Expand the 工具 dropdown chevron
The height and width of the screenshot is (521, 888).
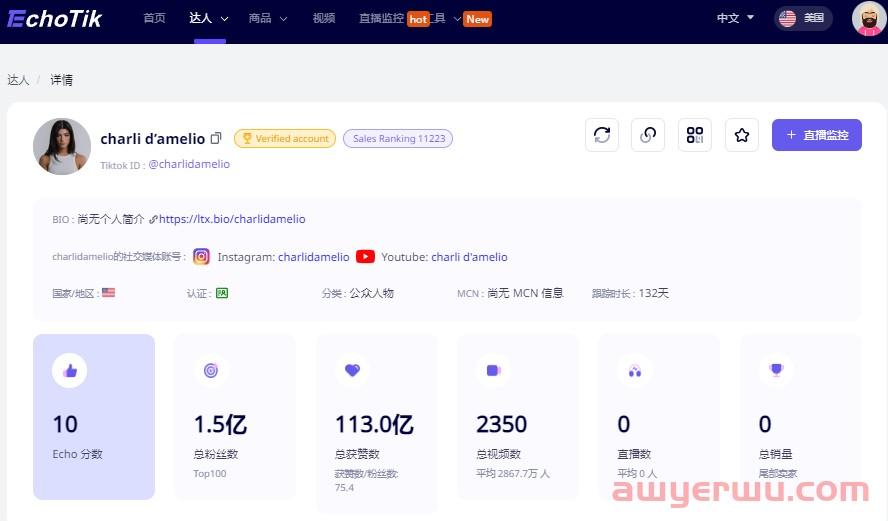pyautogui.click(x=457, y=19)
